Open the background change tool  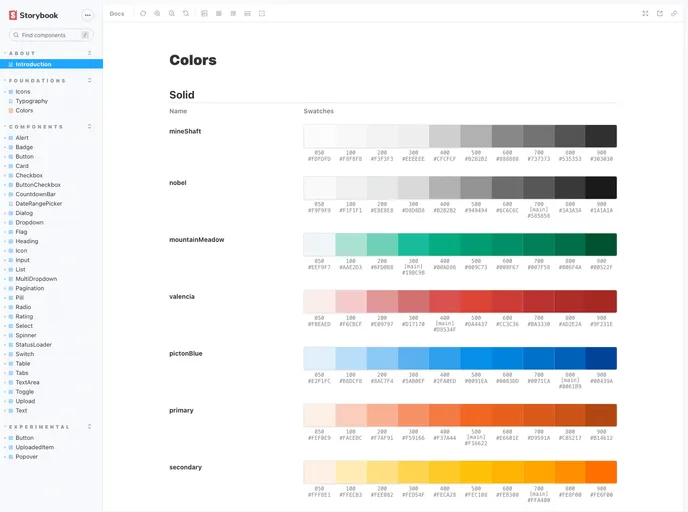pos(204,14)
